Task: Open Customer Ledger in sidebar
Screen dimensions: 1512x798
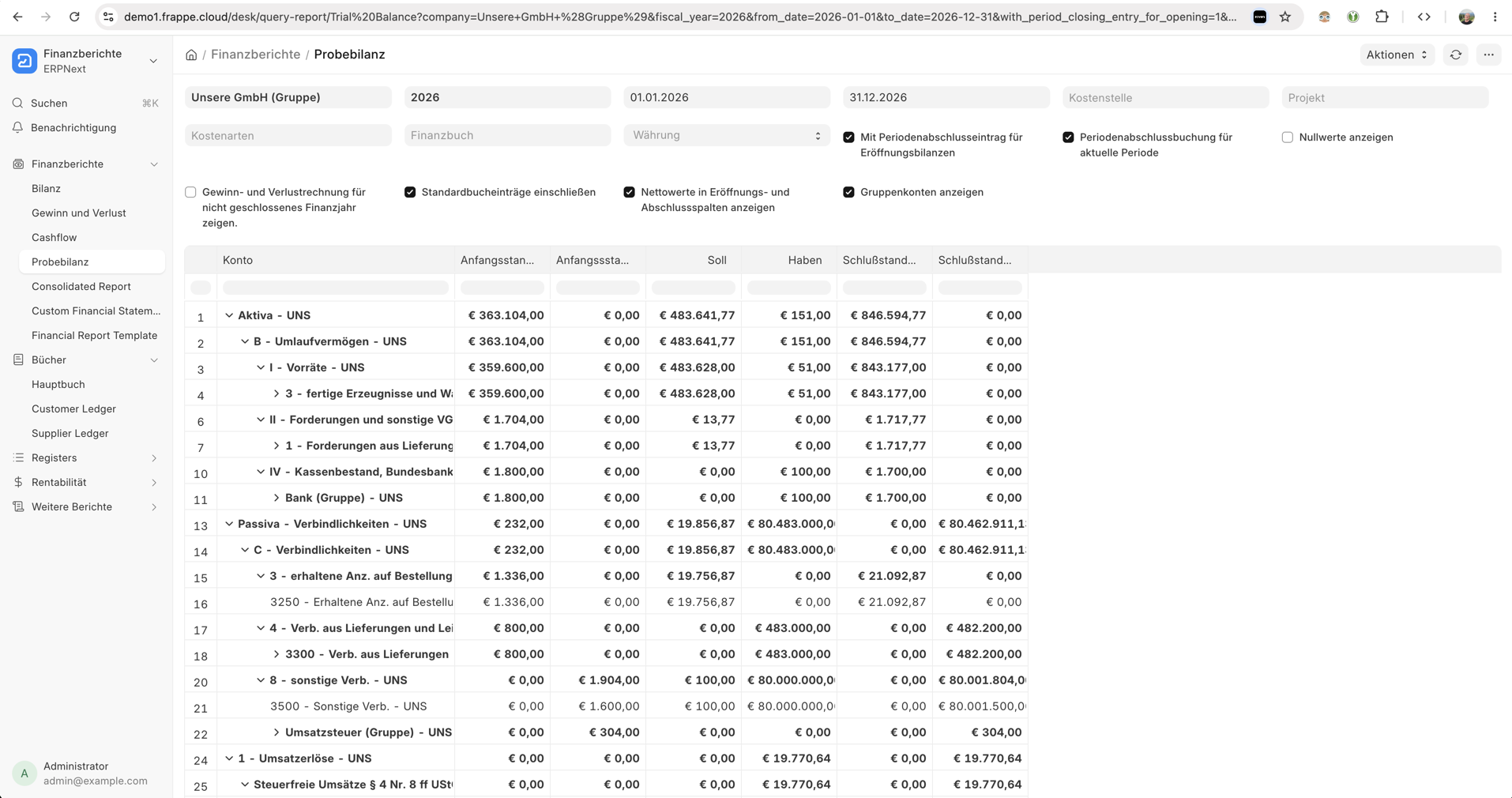Action: [x=92, y=408]
